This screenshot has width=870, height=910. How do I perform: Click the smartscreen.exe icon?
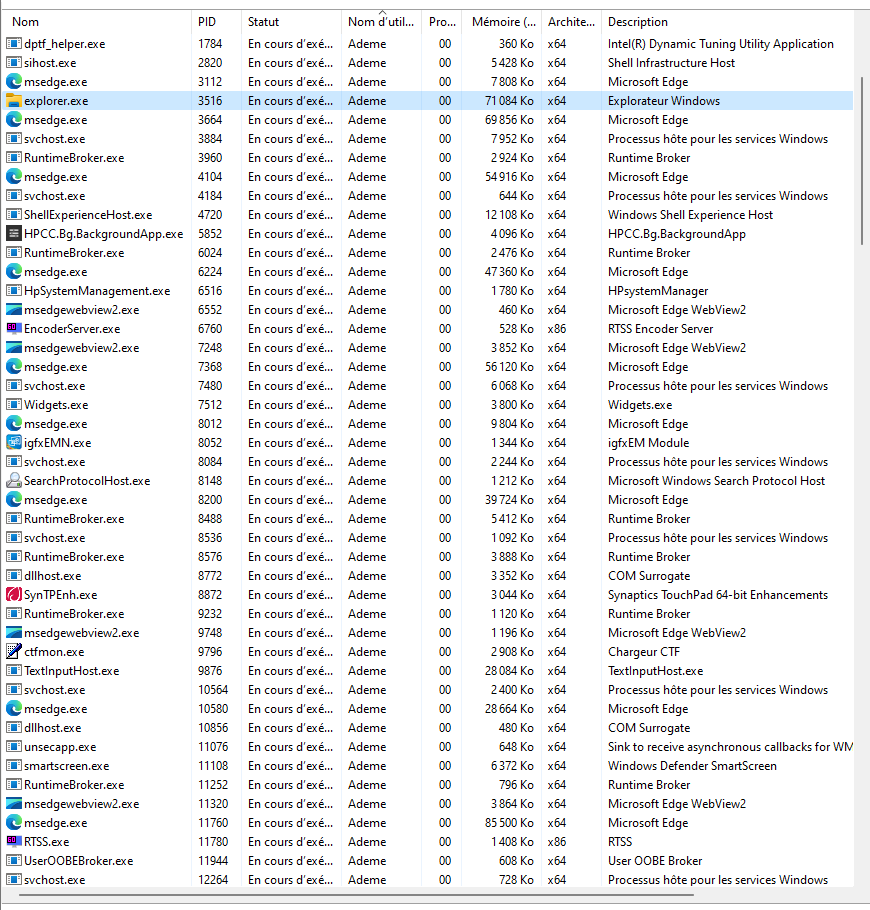[x=13, y=766]
